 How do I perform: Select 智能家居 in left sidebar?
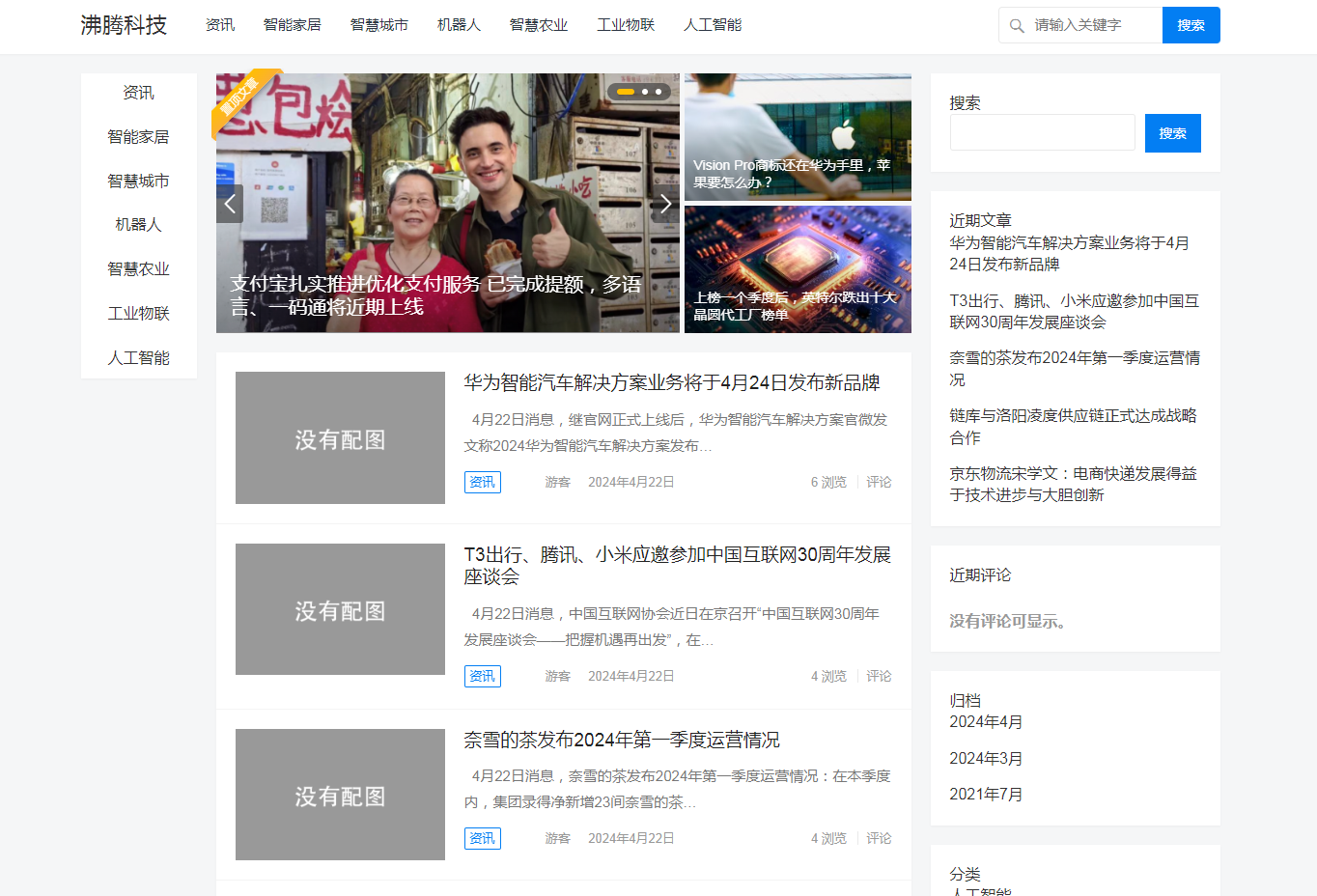pos(138,137)
